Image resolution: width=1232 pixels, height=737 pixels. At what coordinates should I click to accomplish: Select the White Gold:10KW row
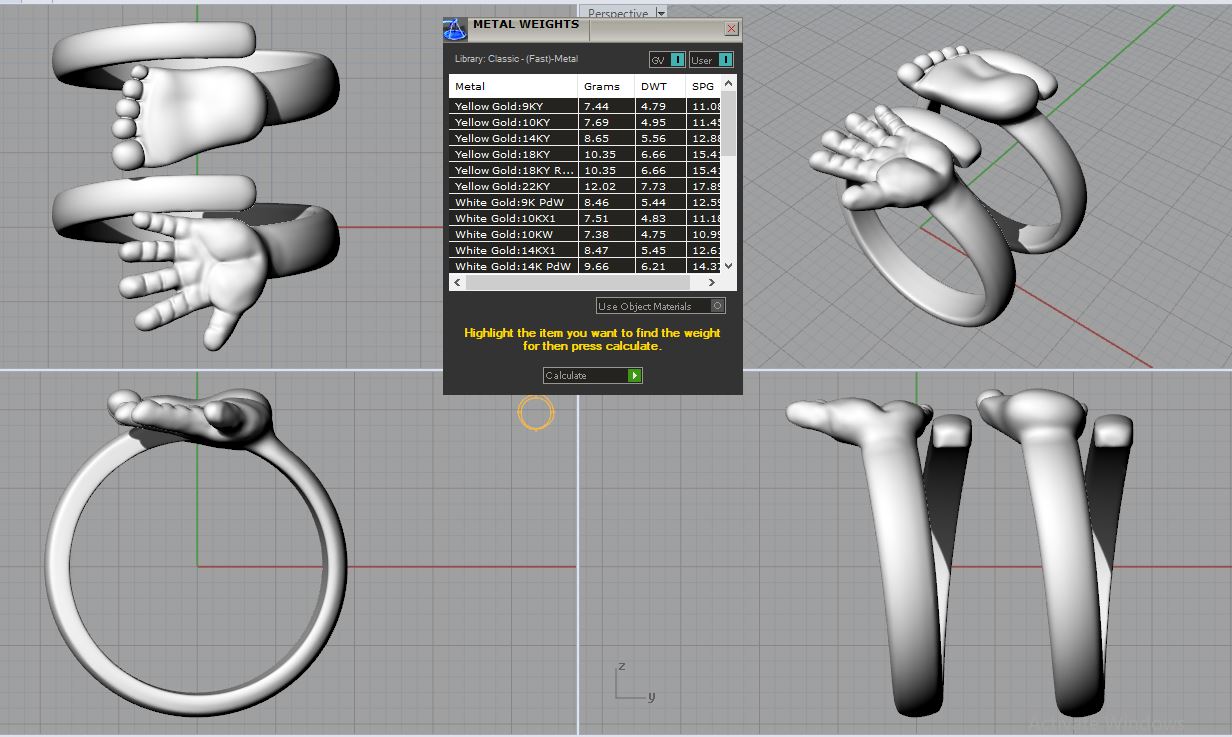504,234
